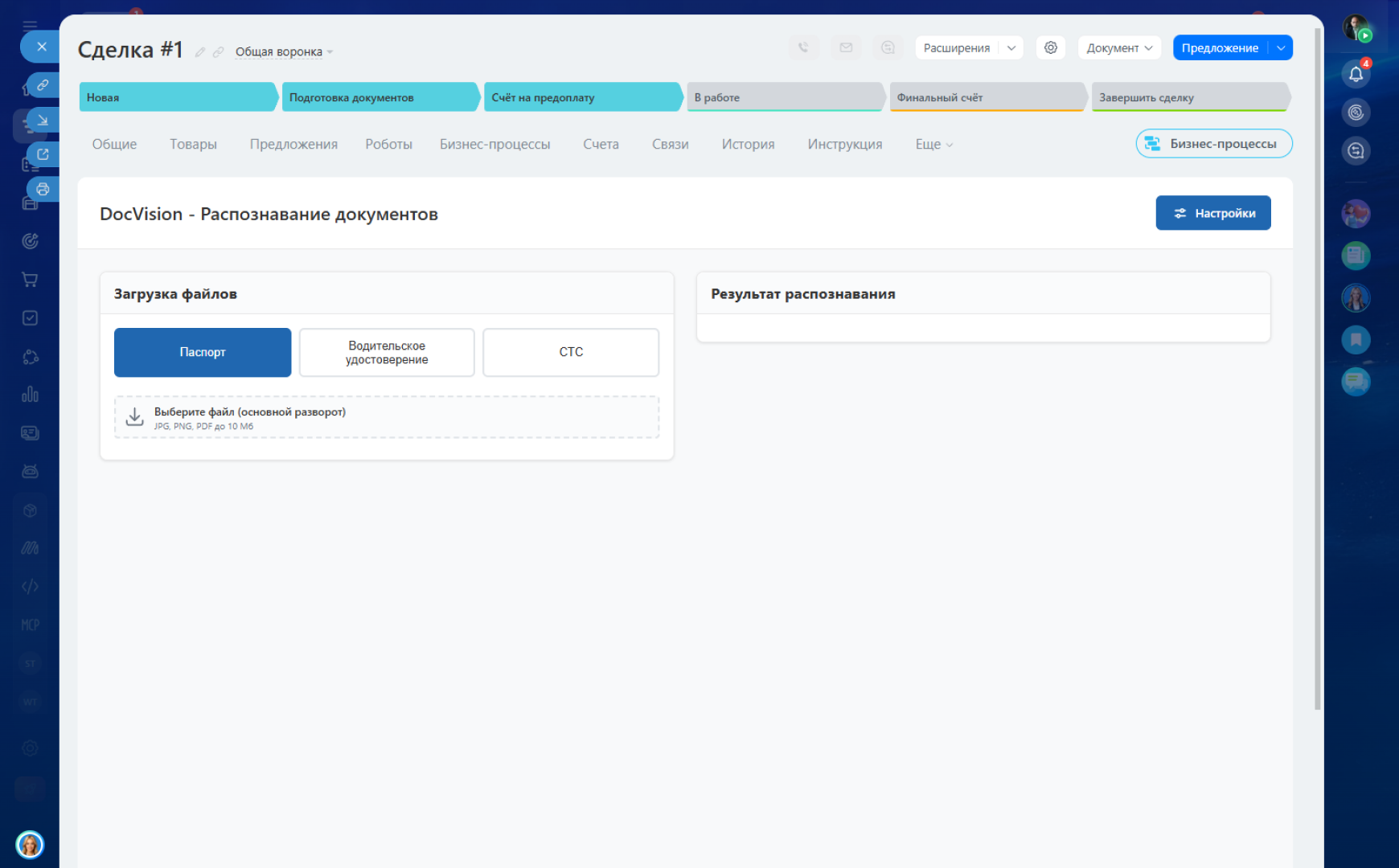Open the green chat-bubbles icon in right panel

[x=1356, y=381]
